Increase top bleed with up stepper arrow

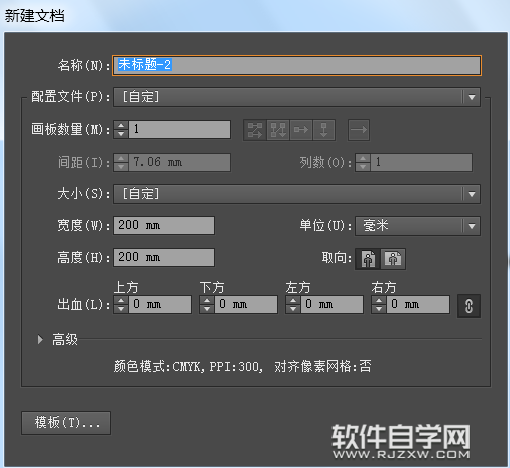pyautogui.click(x=121, y=300)
